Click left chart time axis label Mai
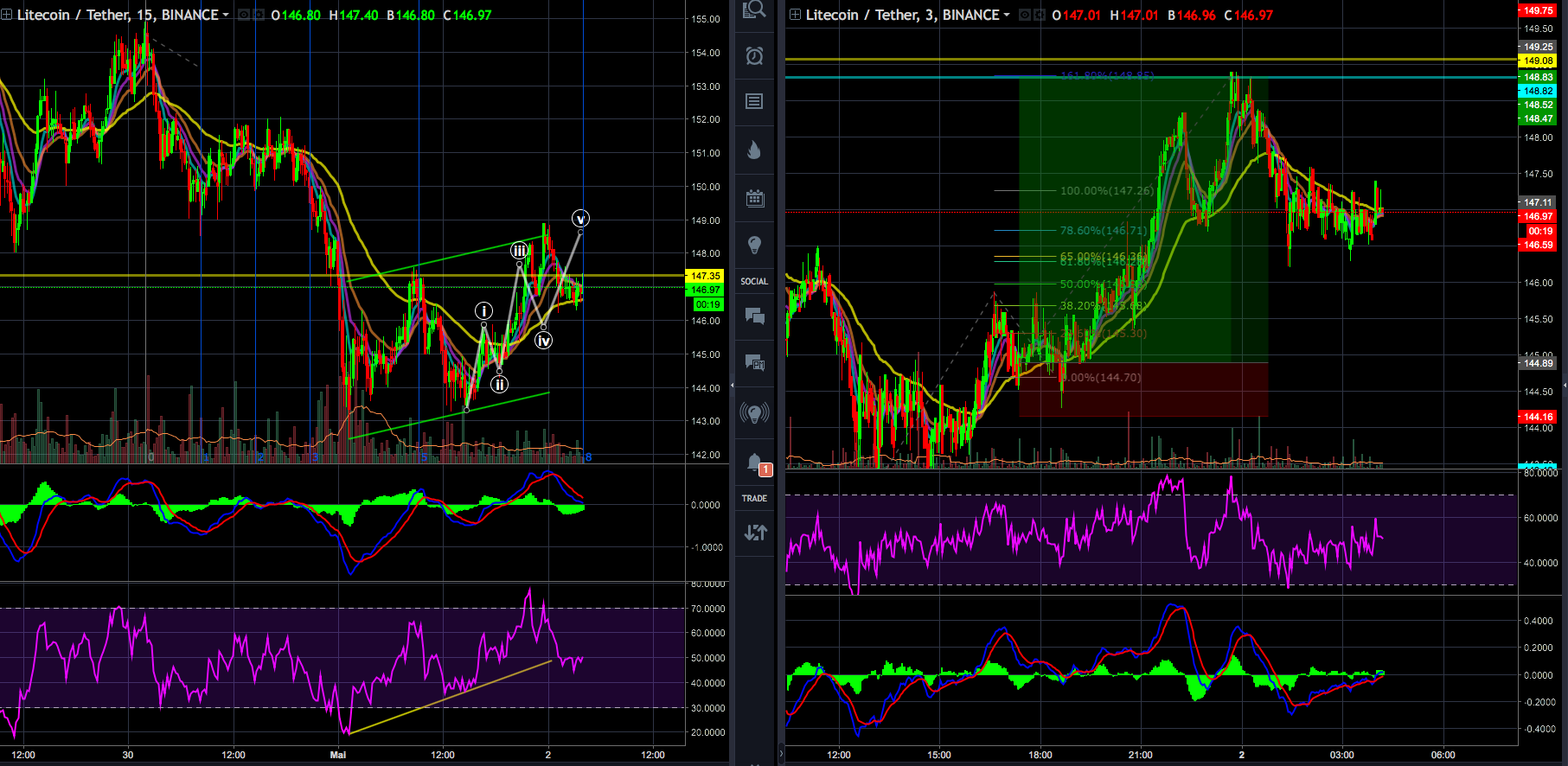Viewport: 1568px width, 766px height. [338, 755]
